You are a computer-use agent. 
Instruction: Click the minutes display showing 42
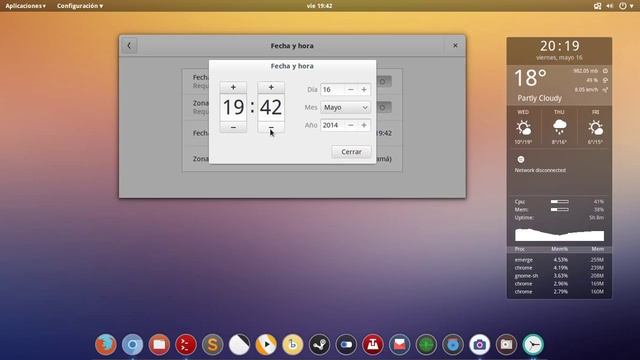(271, 107)
